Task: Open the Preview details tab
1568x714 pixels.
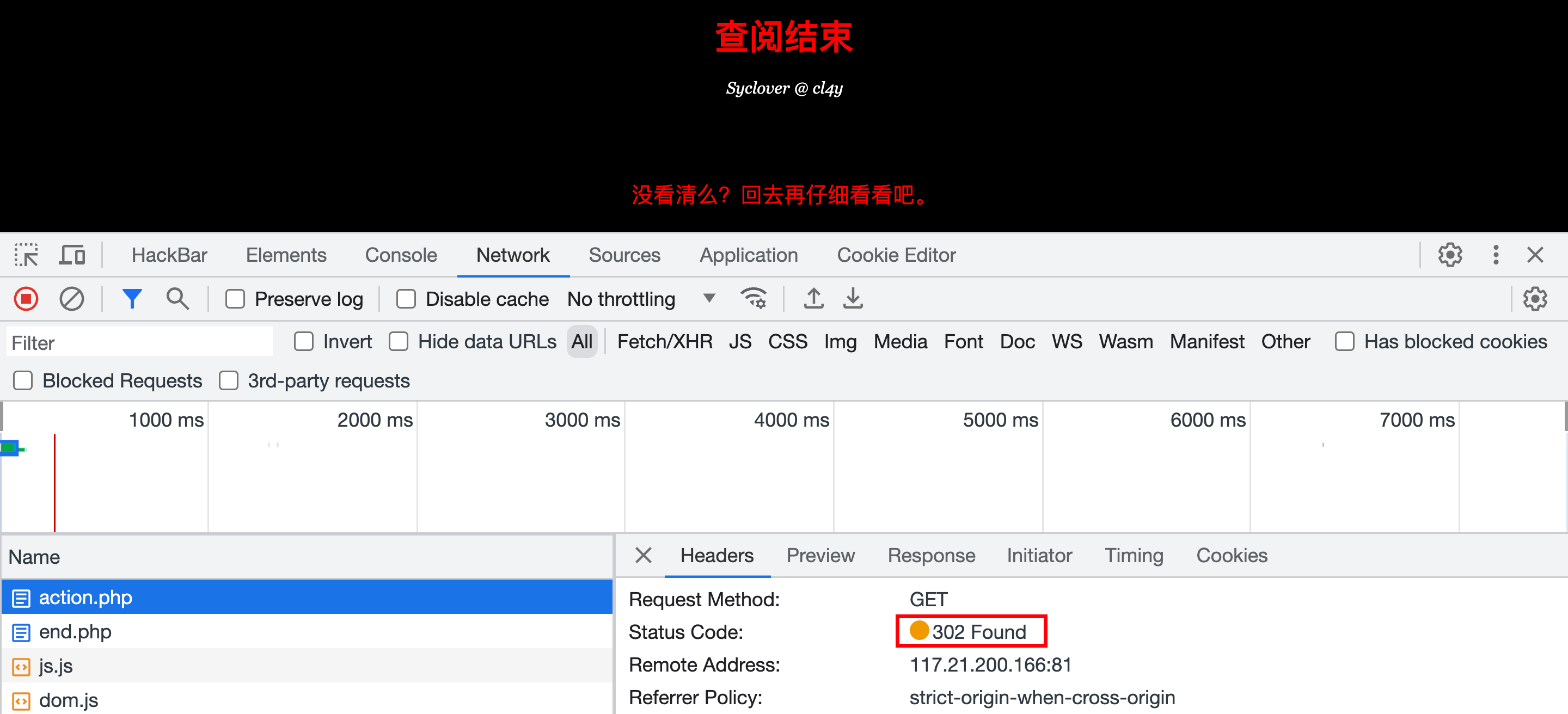Action: click(820, 555)
